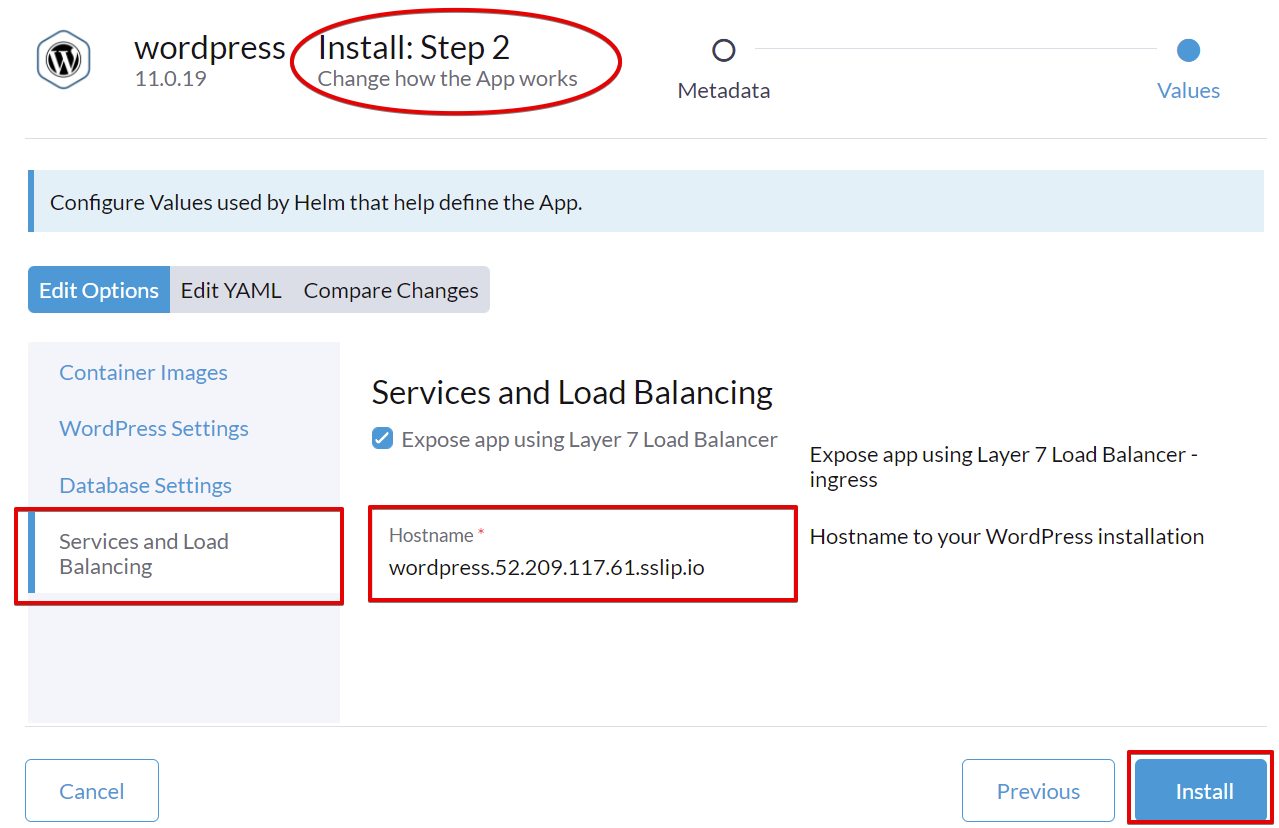Go to Container Images section
Viewport: 1279px width, 828px height.
tap(144, 372)
